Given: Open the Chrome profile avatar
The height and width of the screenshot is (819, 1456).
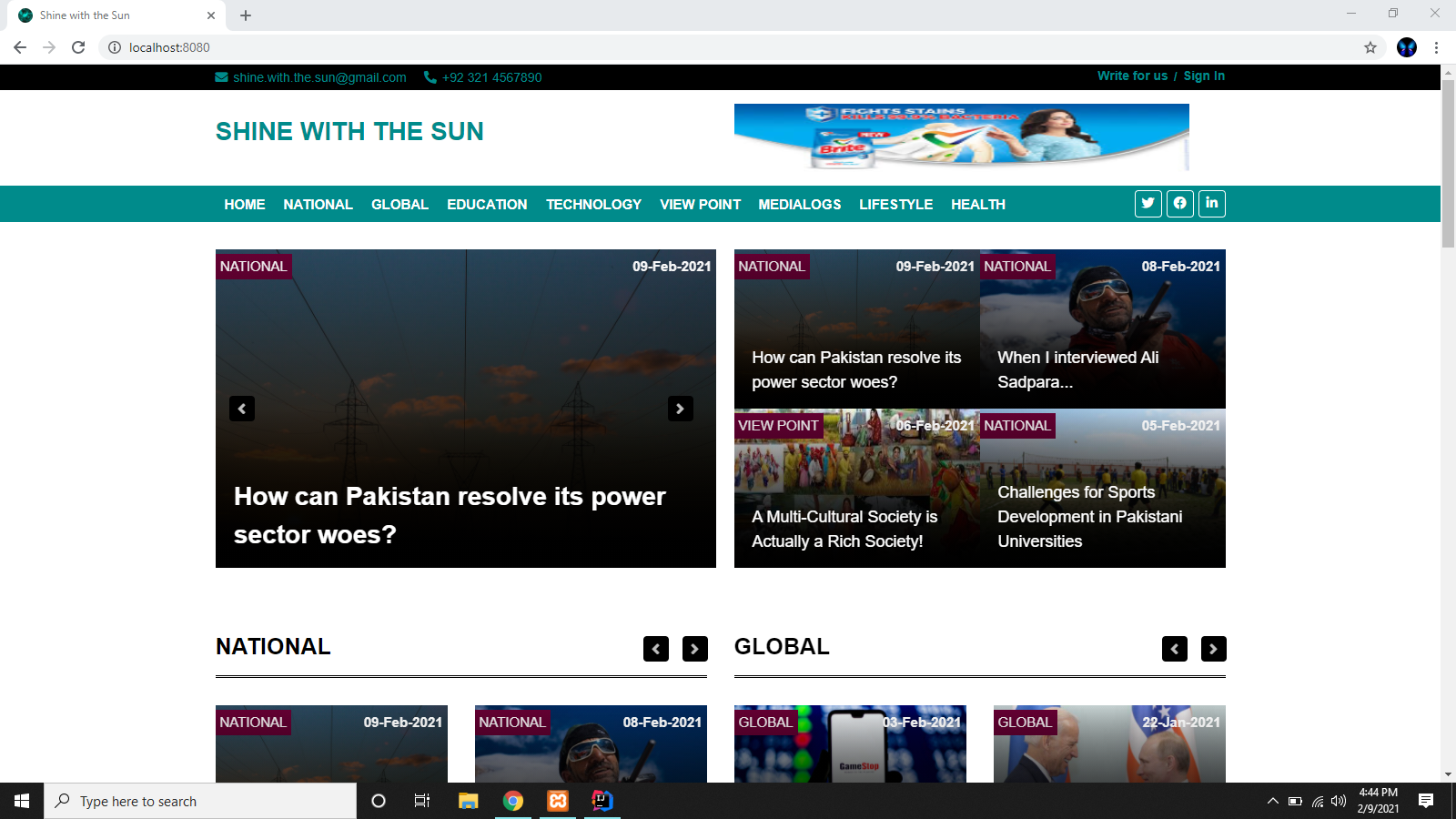Looking at the screenshot, I should [1407, 47].
